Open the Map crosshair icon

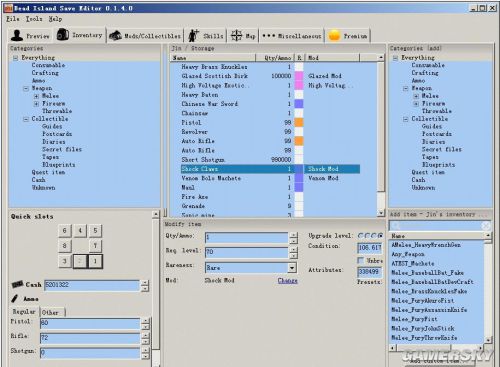[x=236, y=35]
